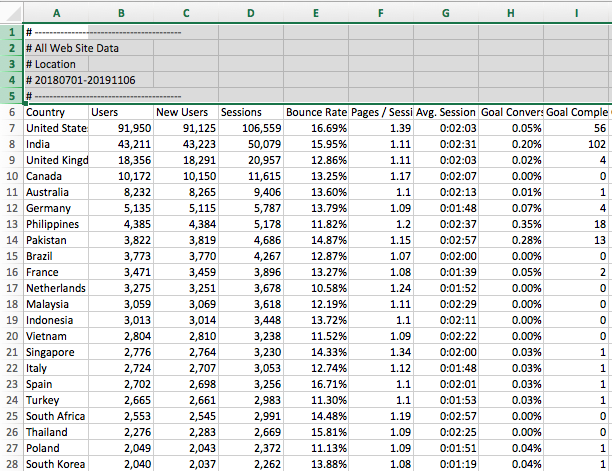Screen dimensions: 612x471
Task: Select row 28 header
Action: [x=12, y=464]
